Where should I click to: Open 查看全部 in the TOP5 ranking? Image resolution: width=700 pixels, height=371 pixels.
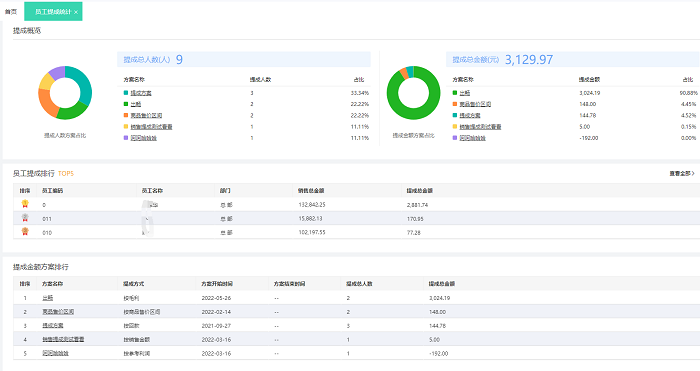point(682,173)
